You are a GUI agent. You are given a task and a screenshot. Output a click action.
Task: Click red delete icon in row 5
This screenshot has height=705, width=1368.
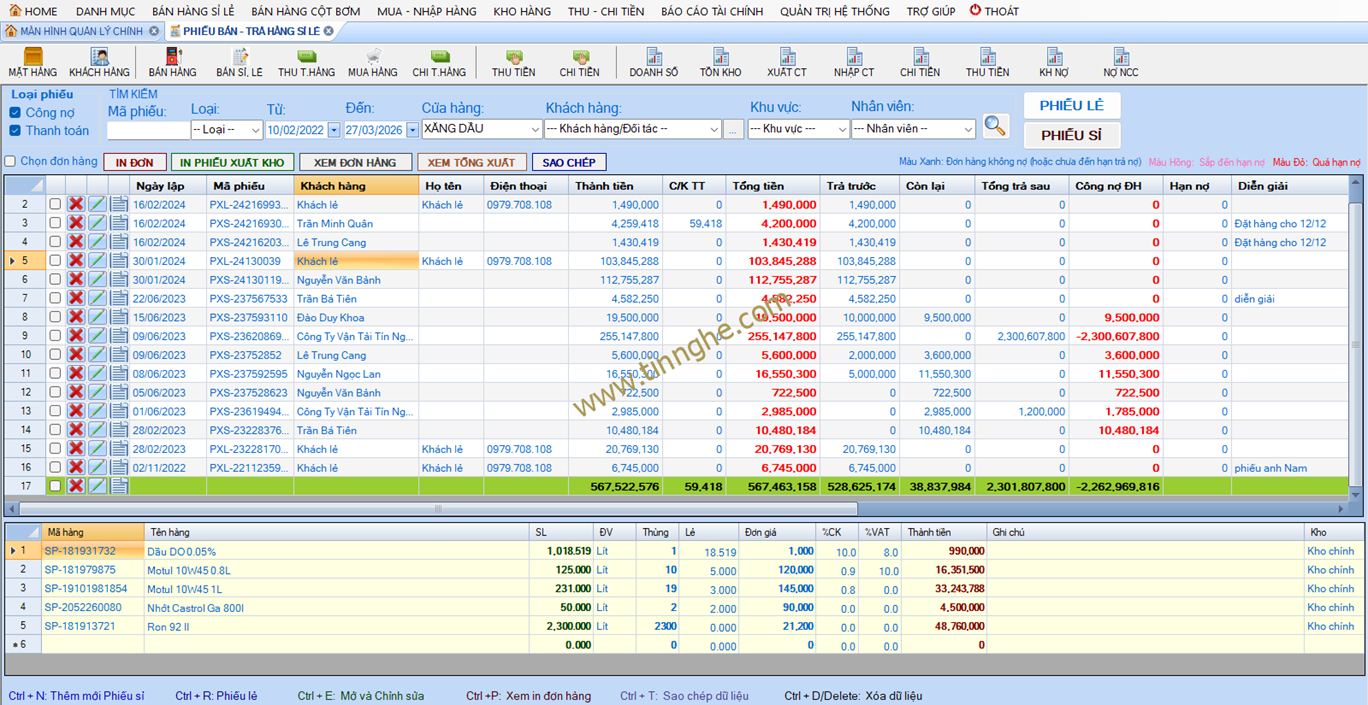76,261
